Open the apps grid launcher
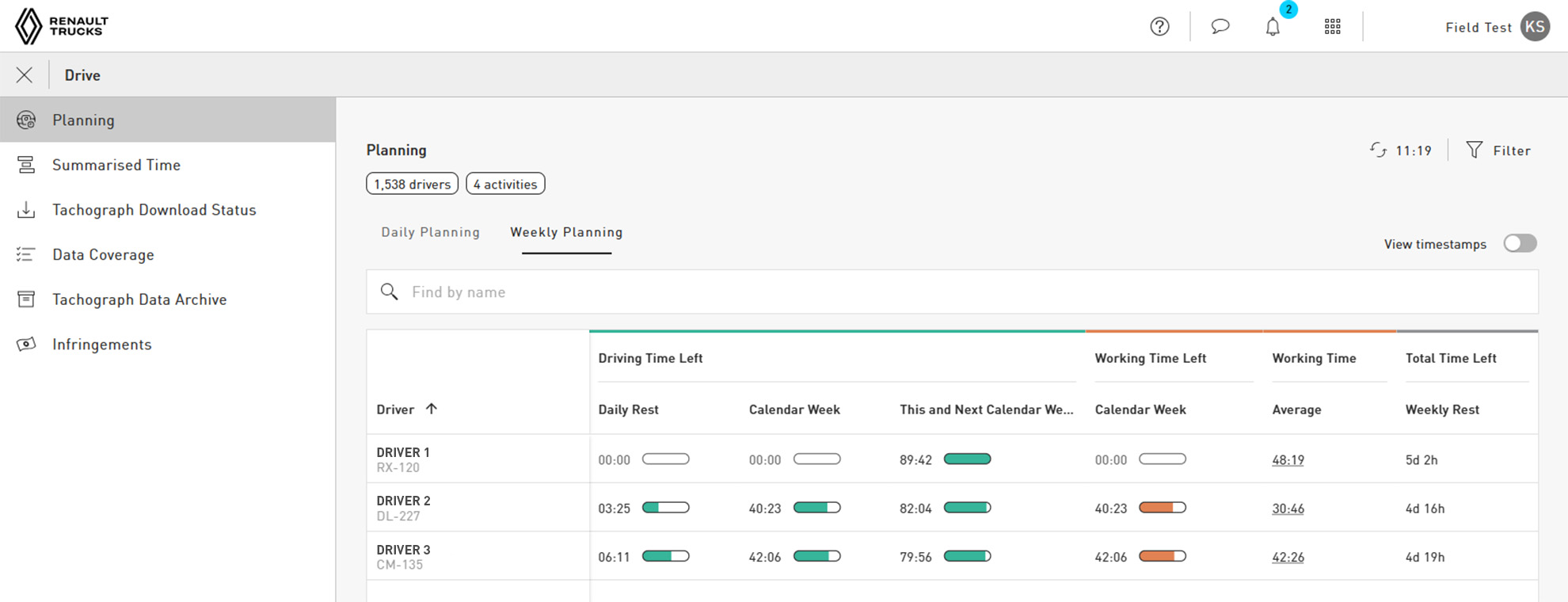 pyautogui.click(x=1333, y=27)
